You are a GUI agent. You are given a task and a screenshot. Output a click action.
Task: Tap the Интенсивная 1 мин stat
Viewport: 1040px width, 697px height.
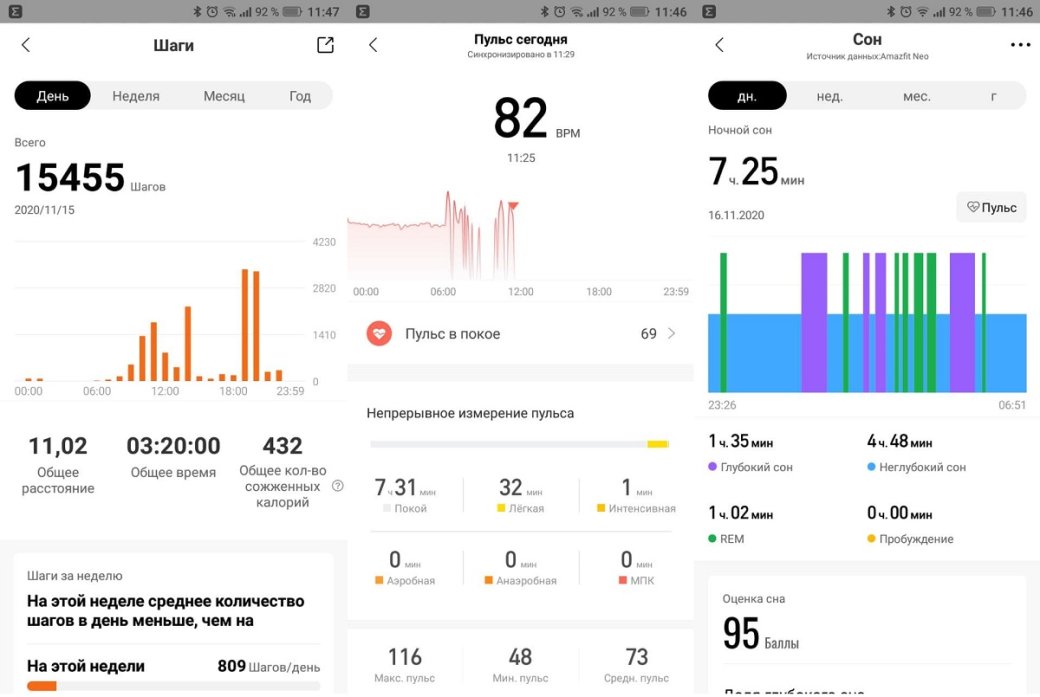pyautogui.click(x=636, y=495)
